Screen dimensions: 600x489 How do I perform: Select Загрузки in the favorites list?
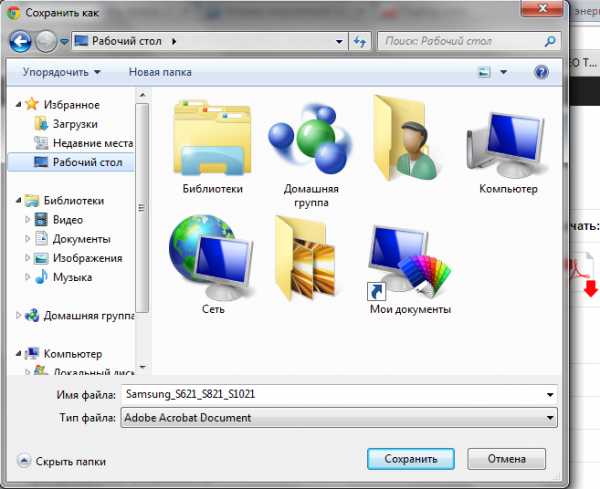tap(73, 123)
